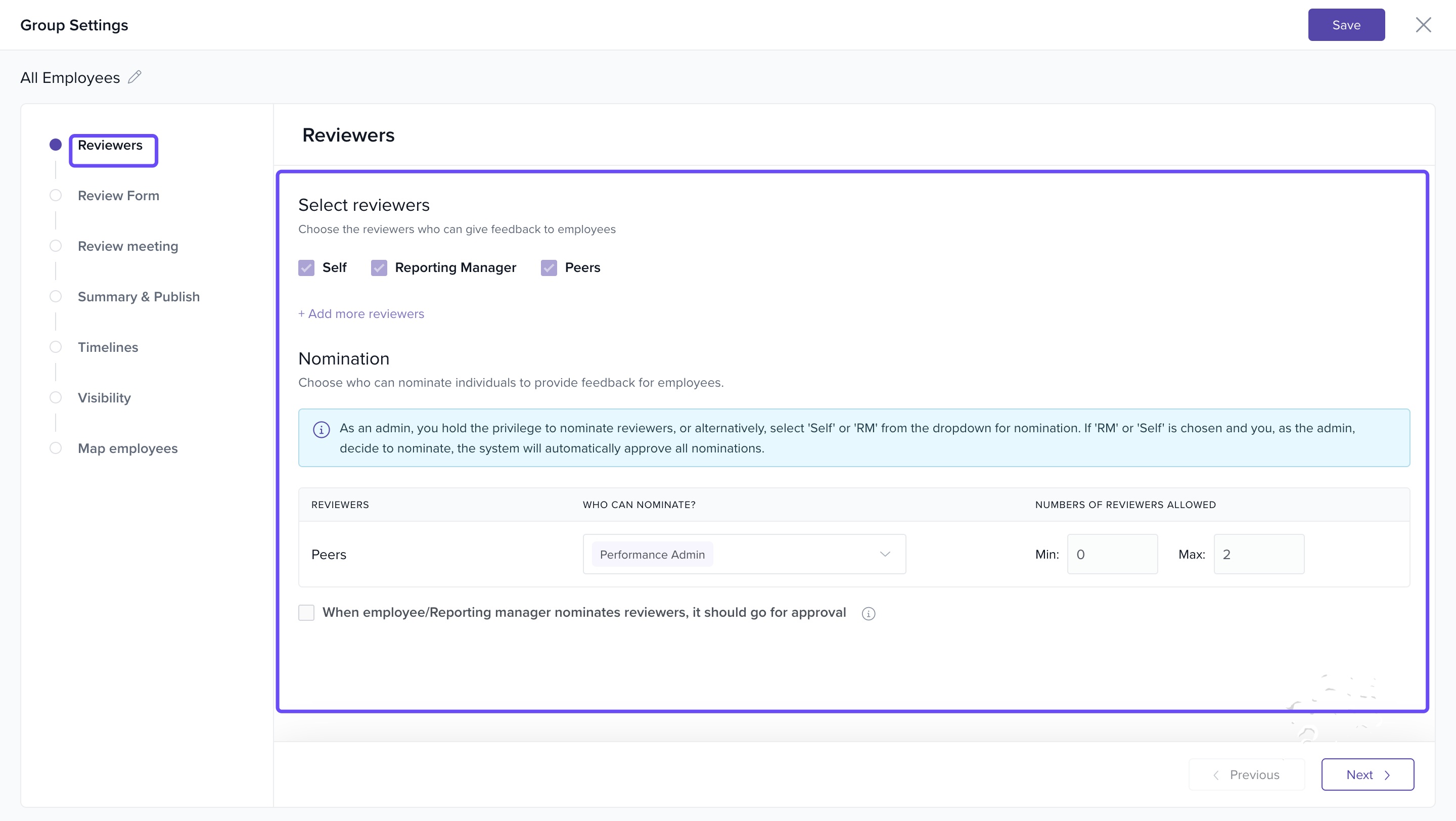
Task: Click the Timelines step circle indicator
Action: point(56,347)
